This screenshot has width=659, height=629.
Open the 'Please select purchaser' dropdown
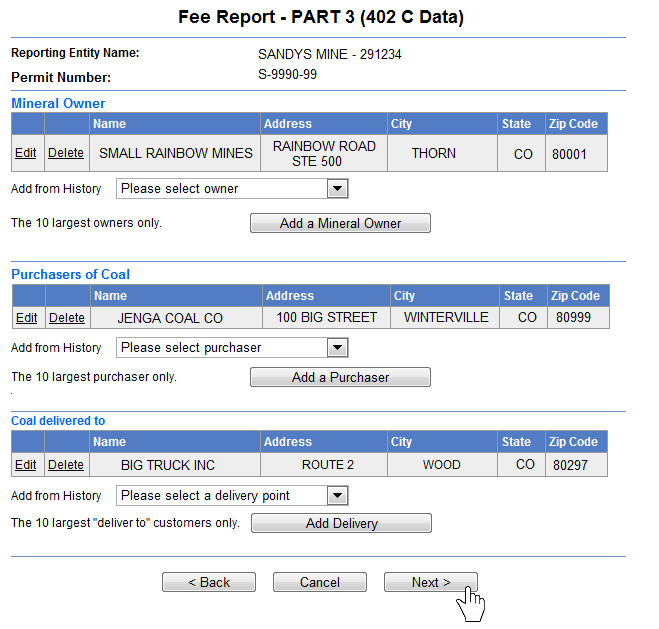click(232, 348)
